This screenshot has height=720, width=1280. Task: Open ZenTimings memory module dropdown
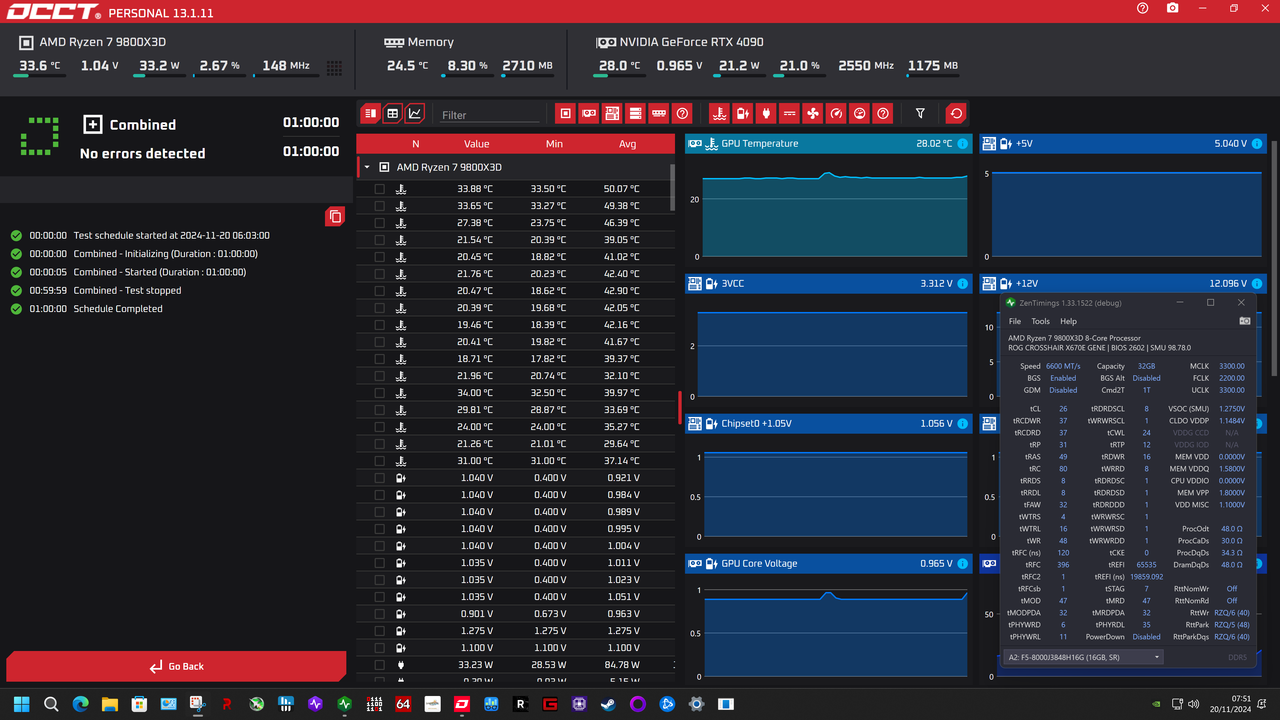[x=1083, y=657]
